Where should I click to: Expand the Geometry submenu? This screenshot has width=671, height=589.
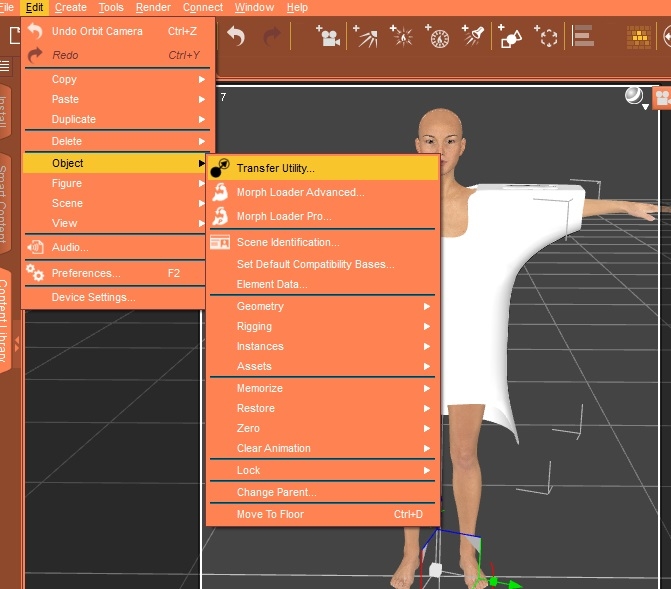point(321,306)
